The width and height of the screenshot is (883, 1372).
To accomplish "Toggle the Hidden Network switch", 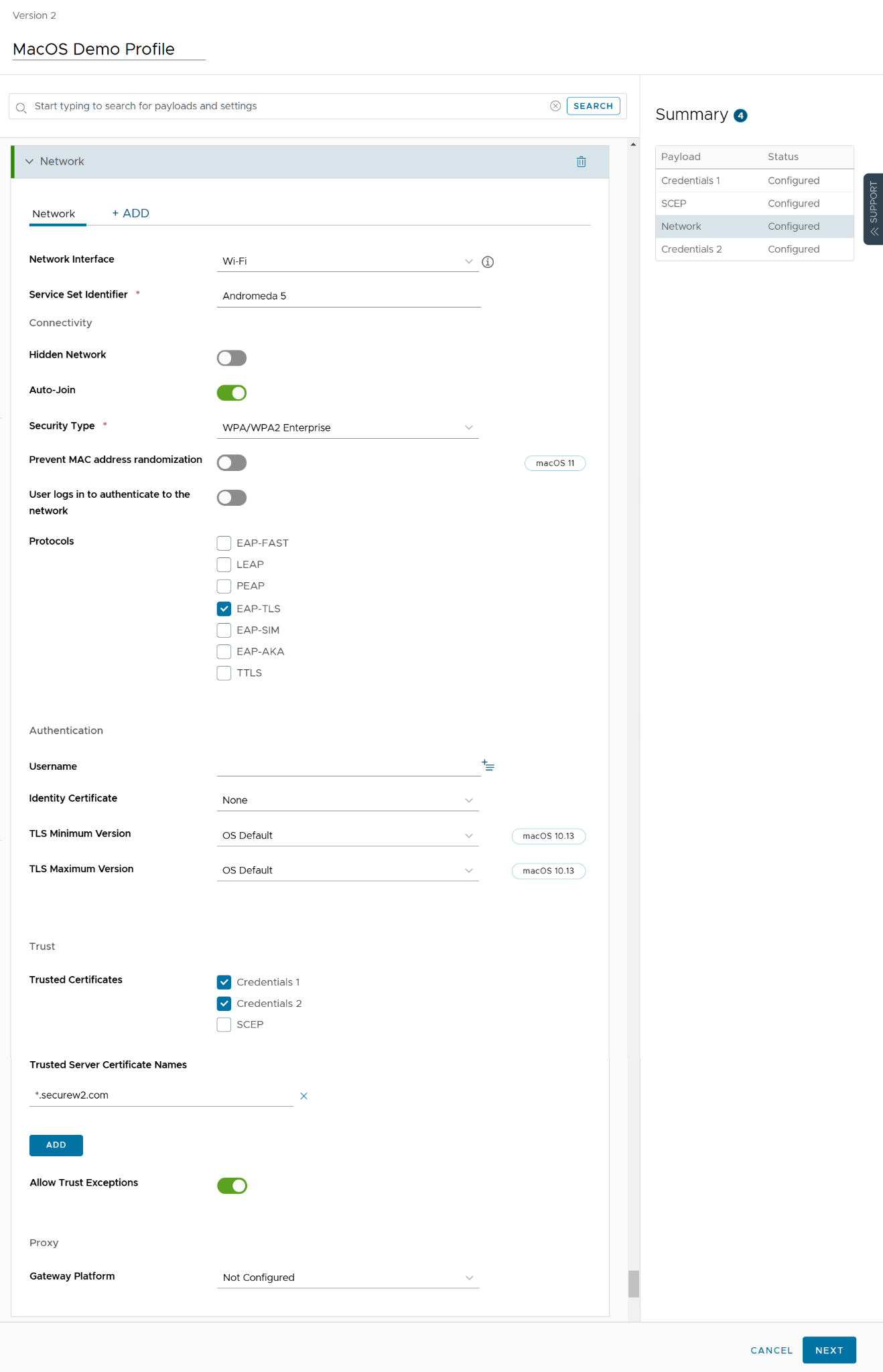I will click(x=232, y=358).
